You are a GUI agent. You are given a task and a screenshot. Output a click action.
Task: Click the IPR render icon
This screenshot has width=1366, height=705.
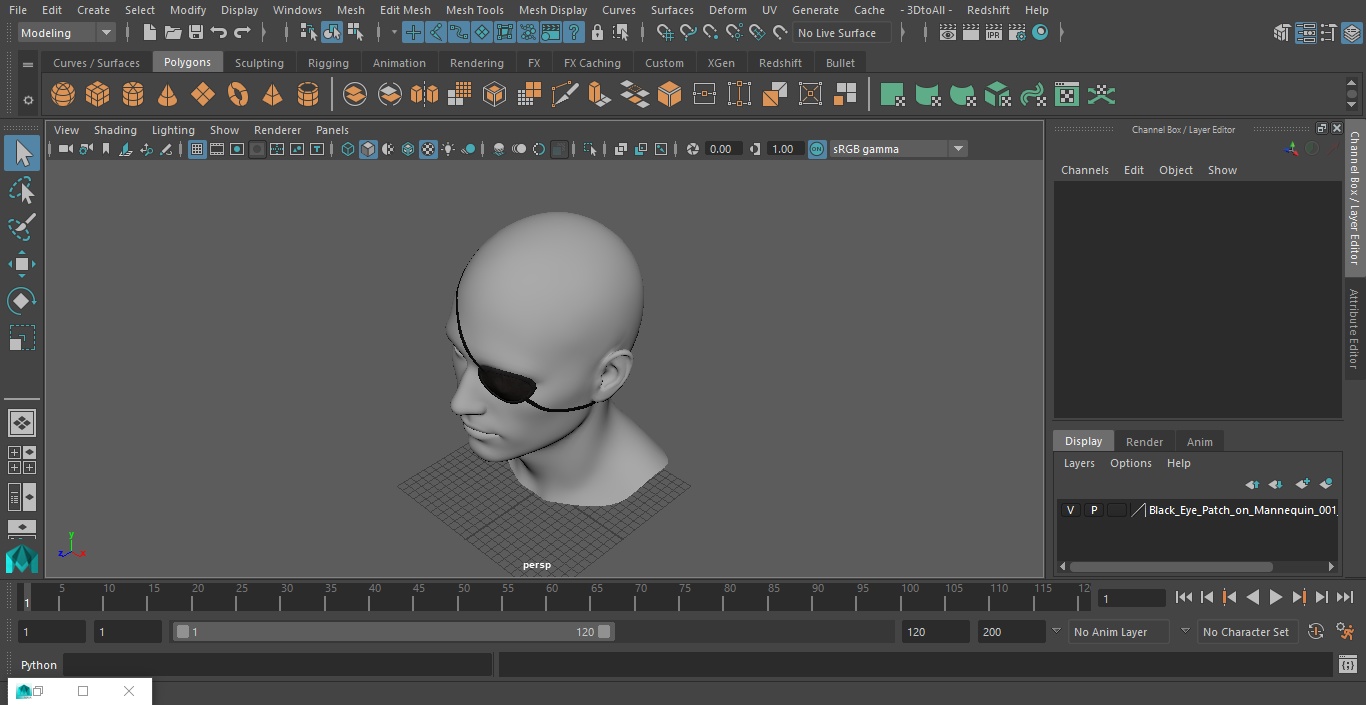pyautogui.click(x=993, y=33)
